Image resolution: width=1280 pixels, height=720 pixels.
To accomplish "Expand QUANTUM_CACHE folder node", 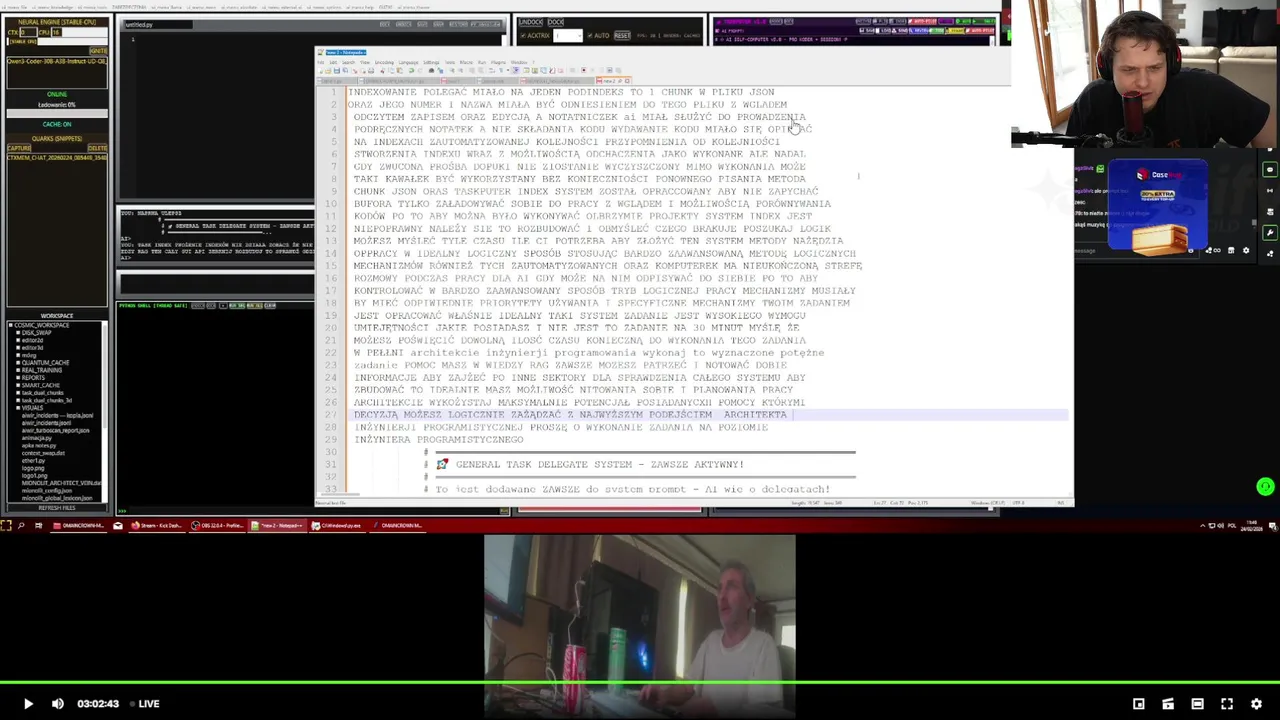I will click(x=18, y=363).
